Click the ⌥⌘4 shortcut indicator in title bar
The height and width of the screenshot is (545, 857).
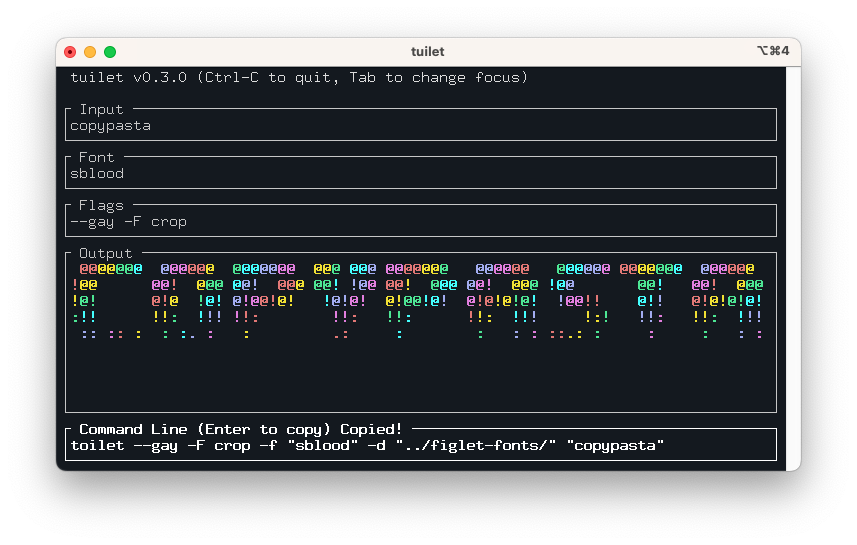coord(773,51)
